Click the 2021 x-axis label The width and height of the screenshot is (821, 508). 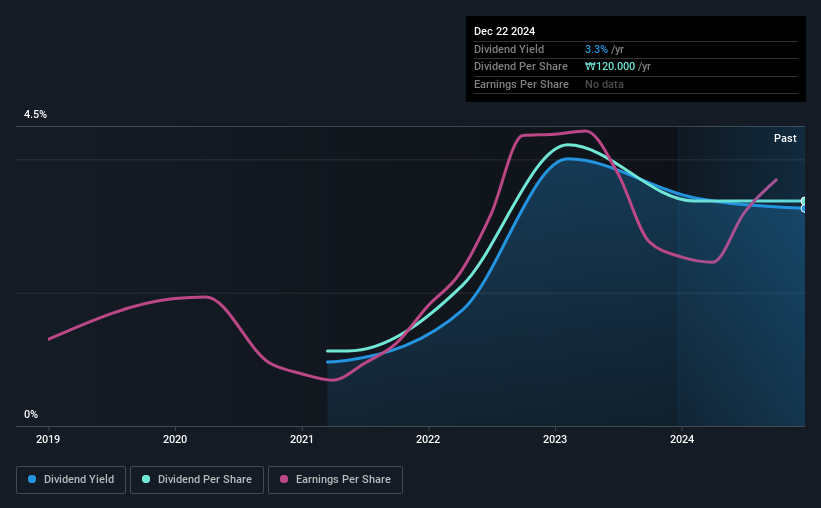coord(302,439)
